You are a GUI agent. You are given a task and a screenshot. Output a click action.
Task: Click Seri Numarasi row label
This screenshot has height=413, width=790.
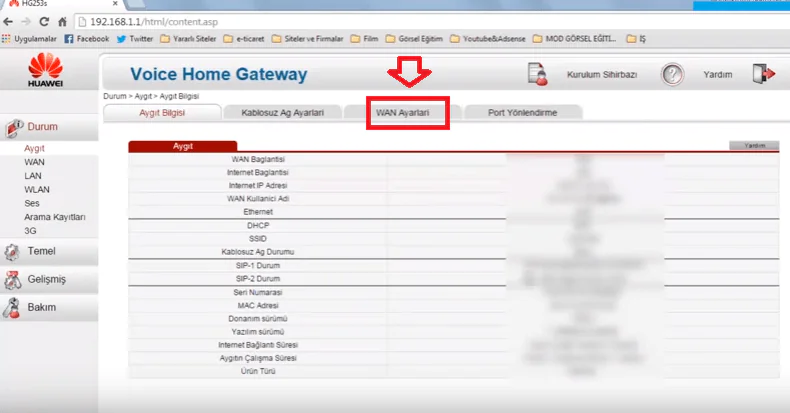258,292
